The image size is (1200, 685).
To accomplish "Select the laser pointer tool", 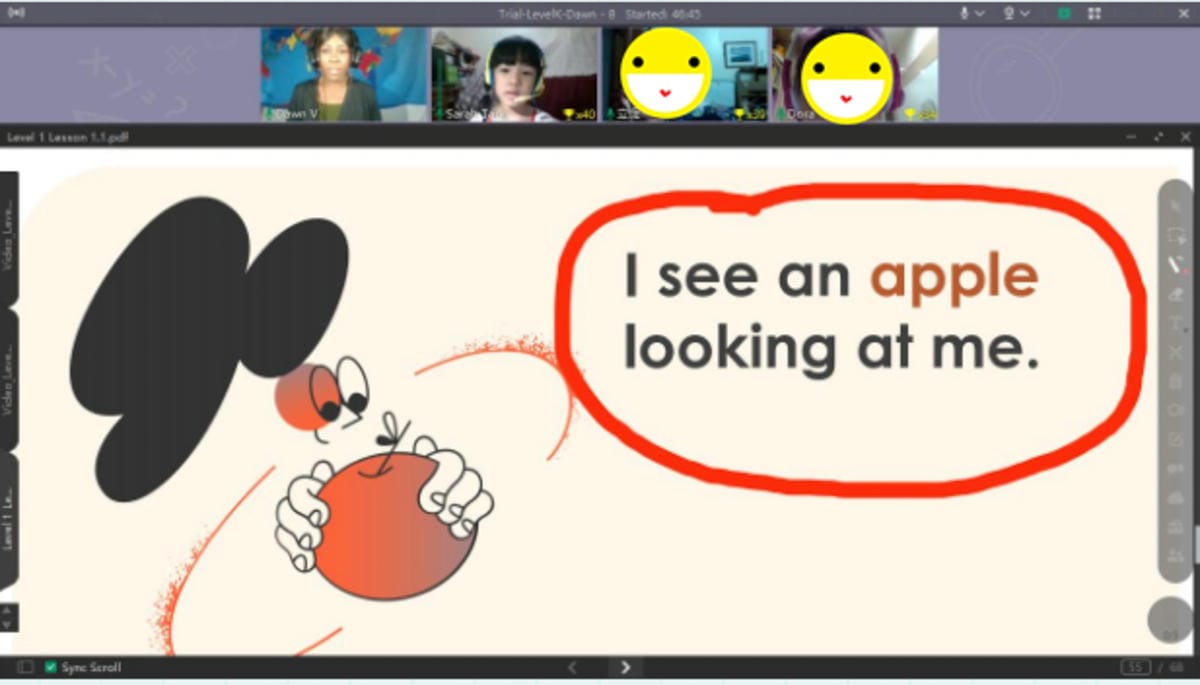I will [x=1175, y=236].
